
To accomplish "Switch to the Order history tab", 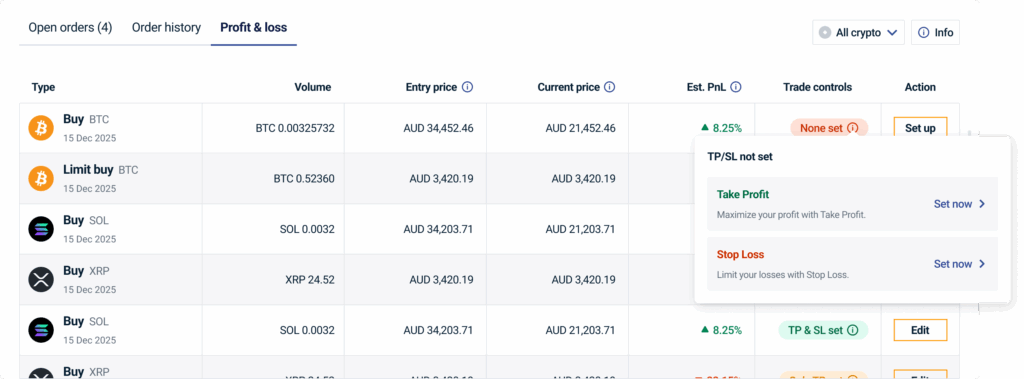I will (166, 28).
